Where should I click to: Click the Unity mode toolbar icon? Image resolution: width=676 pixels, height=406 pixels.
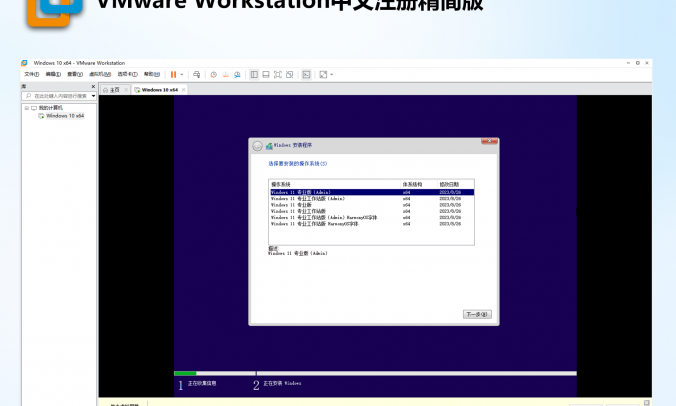(290, 75)
